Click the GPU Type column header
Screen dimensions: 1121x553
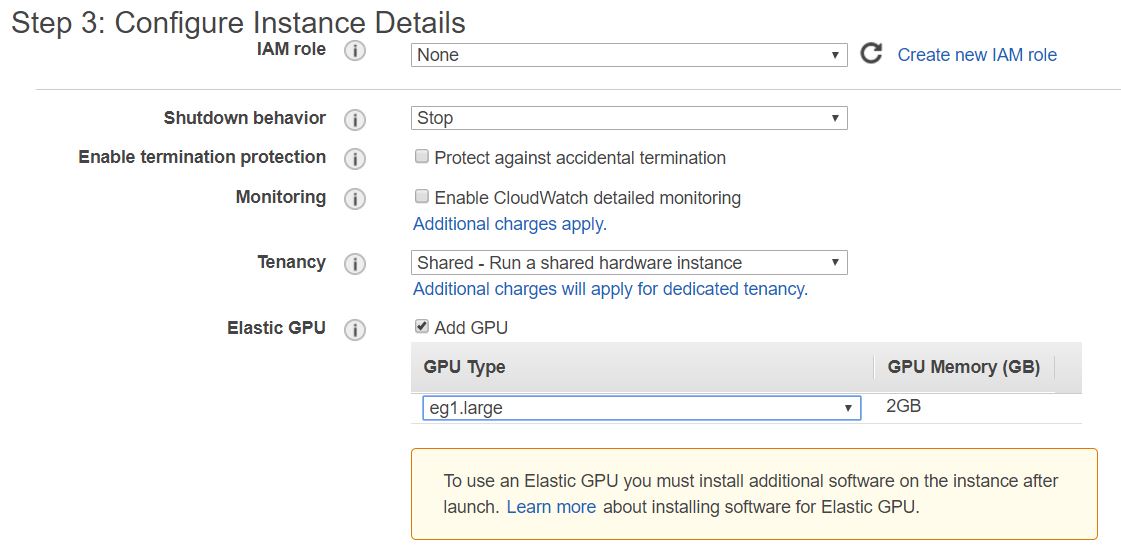point(465,367)
